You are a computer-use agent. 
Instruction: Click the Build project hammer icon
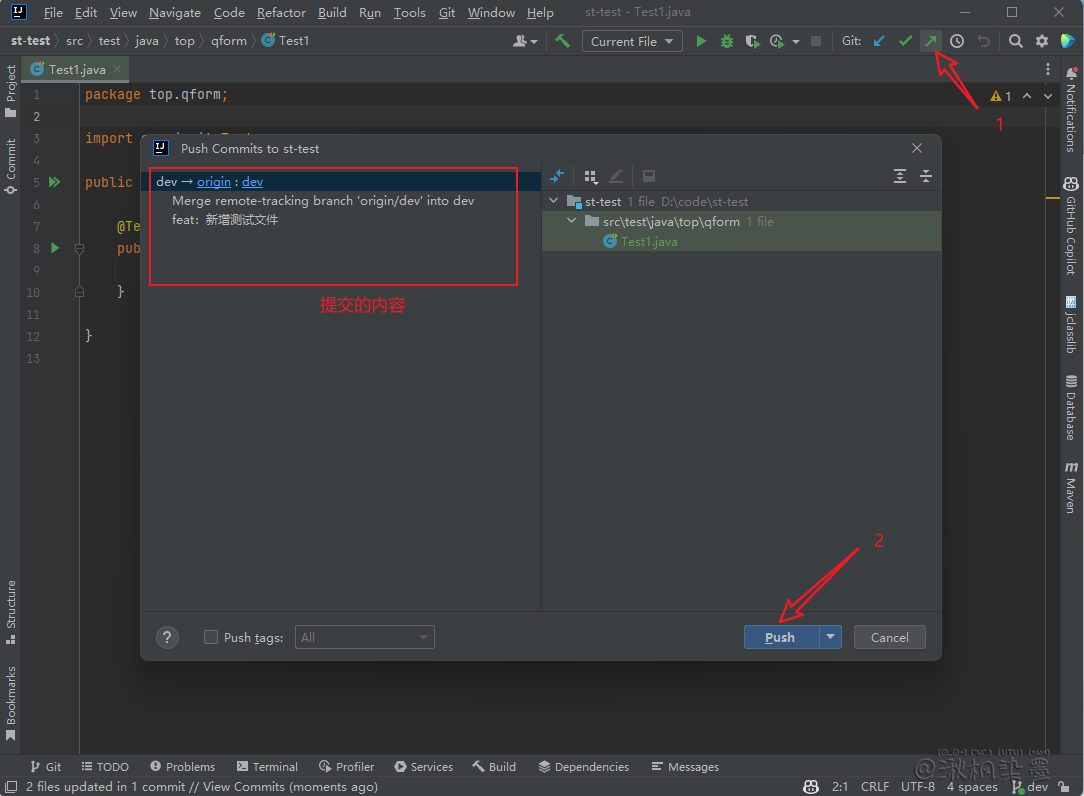(563, 41)
